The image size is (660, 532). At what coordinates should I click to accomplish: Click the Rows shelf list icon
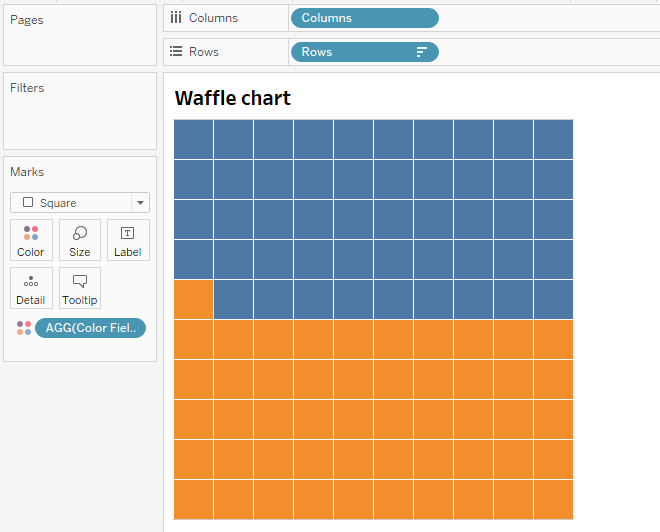pyautogui.click(x=176, y=51)
